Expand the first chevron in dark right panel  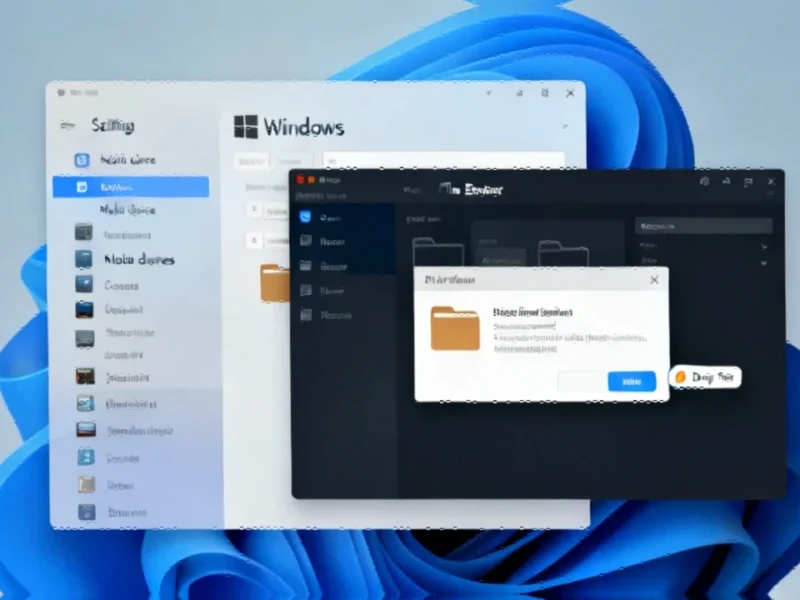click(765, 245)
